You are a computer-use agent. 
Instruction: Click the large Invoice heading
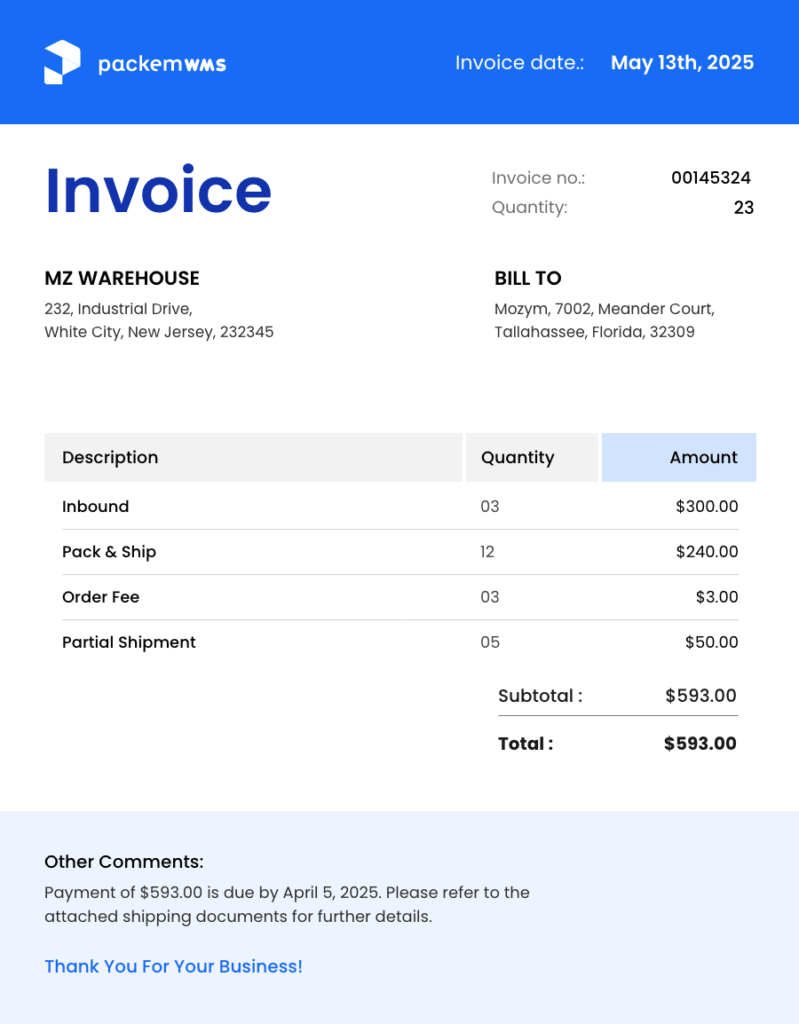(158, 190)
